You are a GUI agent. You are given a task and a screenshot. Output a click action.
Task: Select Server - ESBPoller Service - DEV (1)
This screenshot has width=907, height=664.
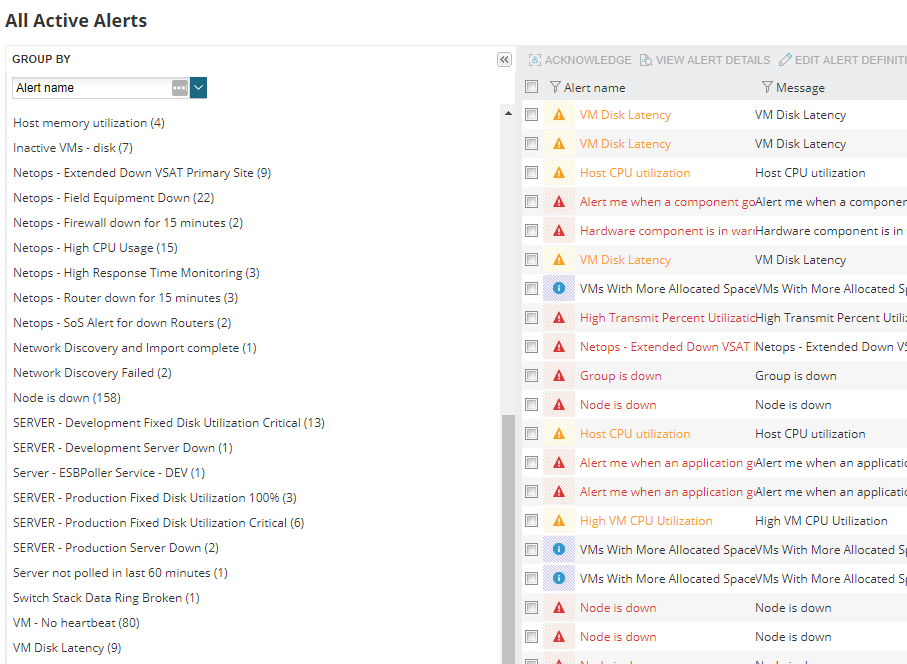(109, 473)
